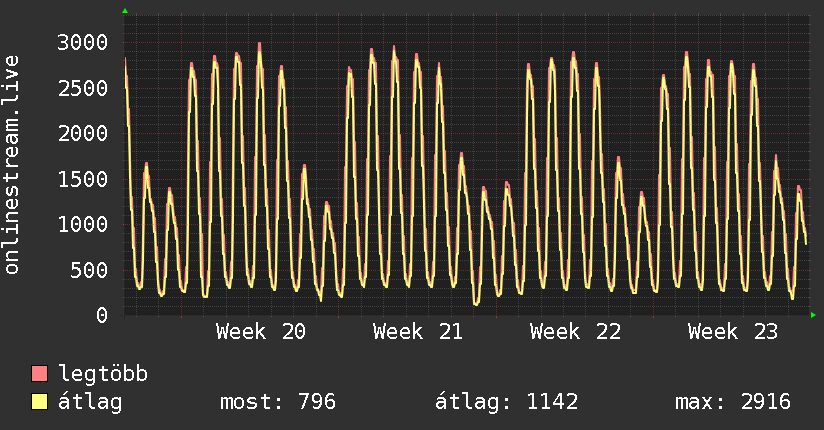This screenshot has width=824, height=430.
Task: Click the 3000 y-axis label
Action: point(83,43)
